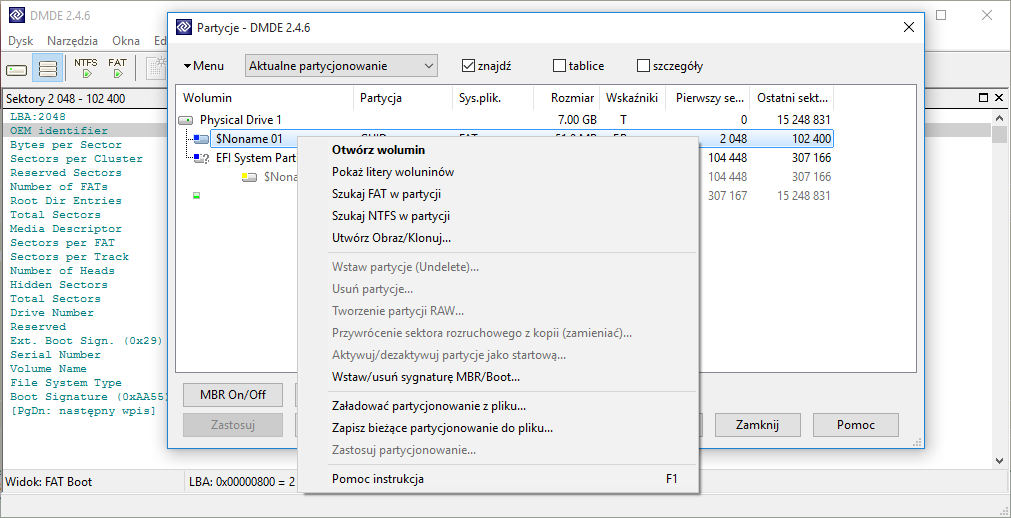The width and height of the screenshot is (1011, 518).
Task: Click the Sys.plik. column header
Action: click(493, 98)
